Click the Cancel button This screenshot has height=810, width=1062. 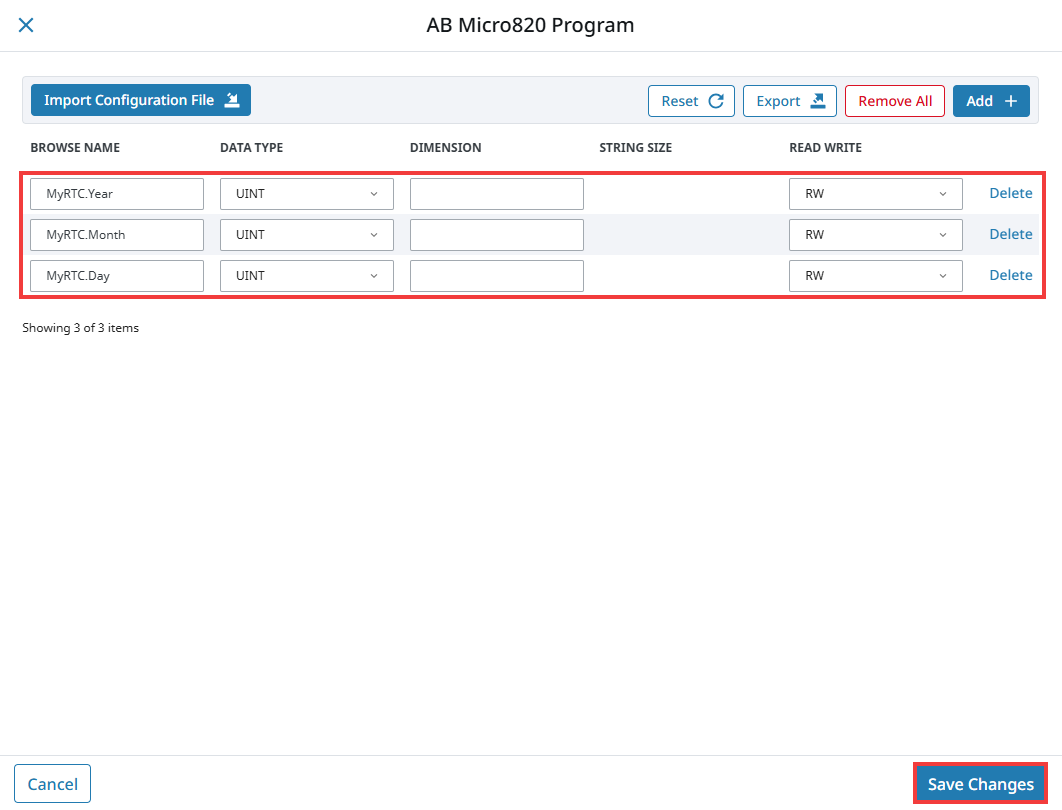click(52, 784)
